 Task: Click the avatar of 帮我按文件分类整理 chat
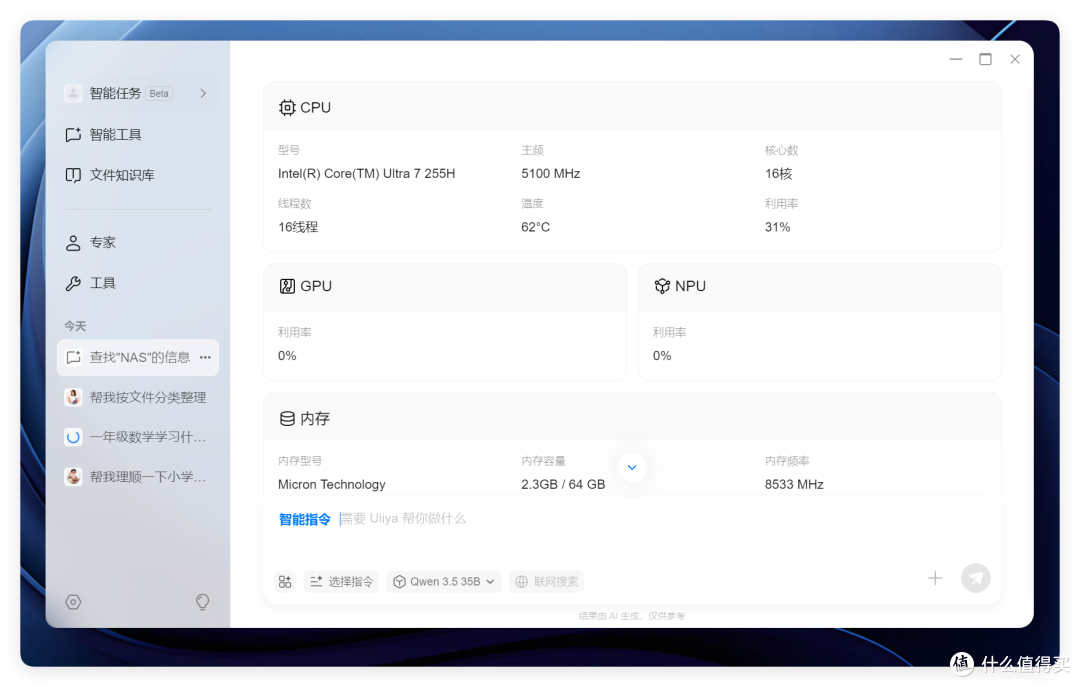[x=73, y=398]
